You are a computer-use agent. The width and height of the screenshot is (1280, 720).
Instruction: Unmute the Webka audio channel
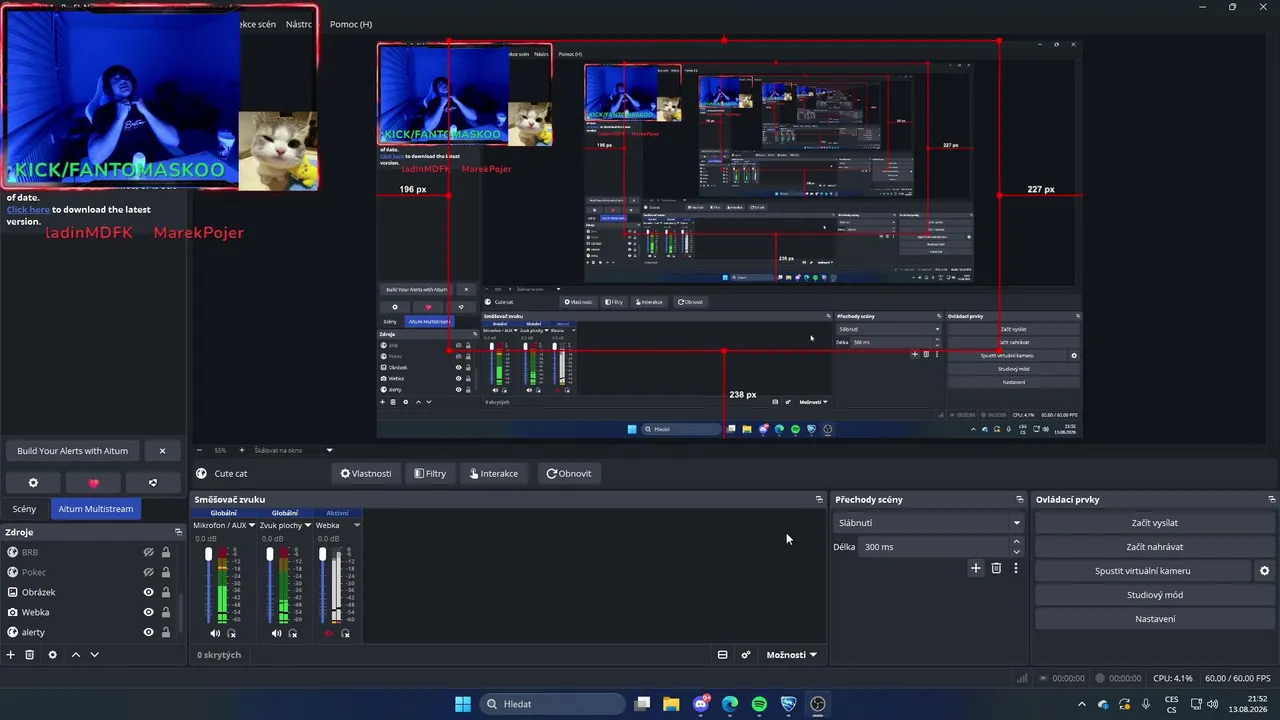tap(329, 633)
